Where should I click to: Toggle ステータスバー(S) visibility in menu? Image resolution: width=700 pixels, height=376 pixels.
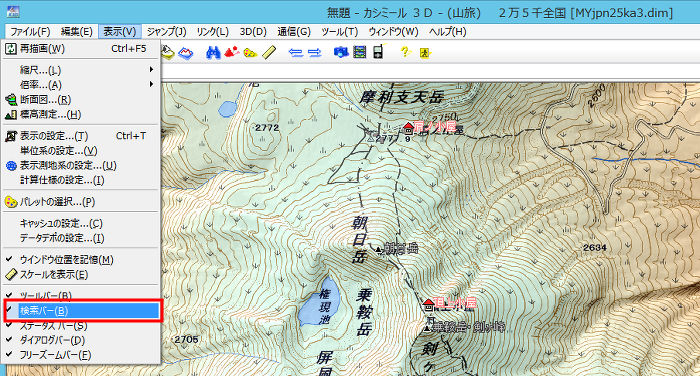pyautogui.click(x=82, y=326)
